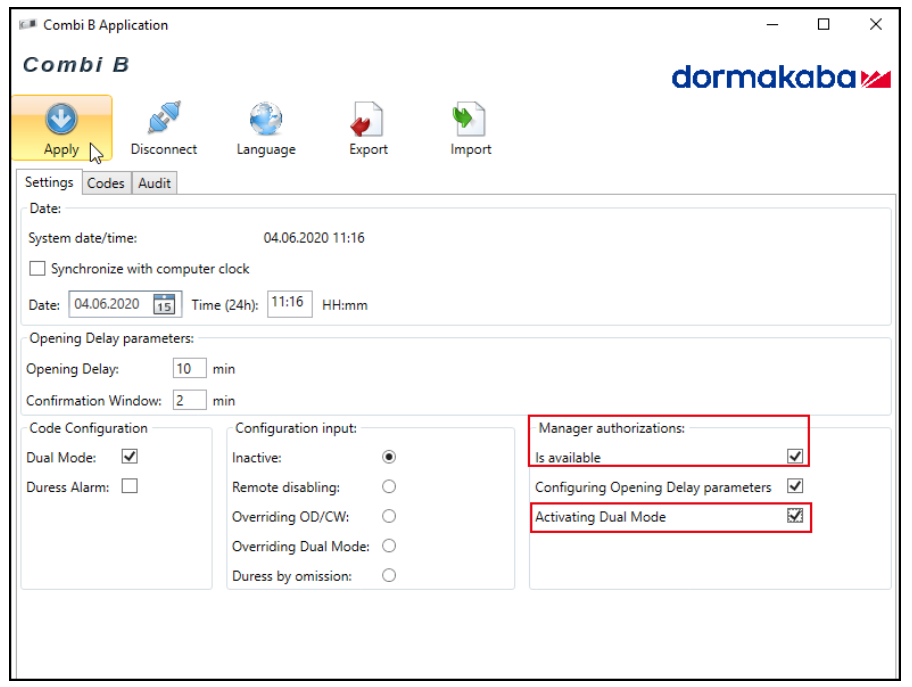Open the calendar picker beside Date field

[x=164, y=304]
